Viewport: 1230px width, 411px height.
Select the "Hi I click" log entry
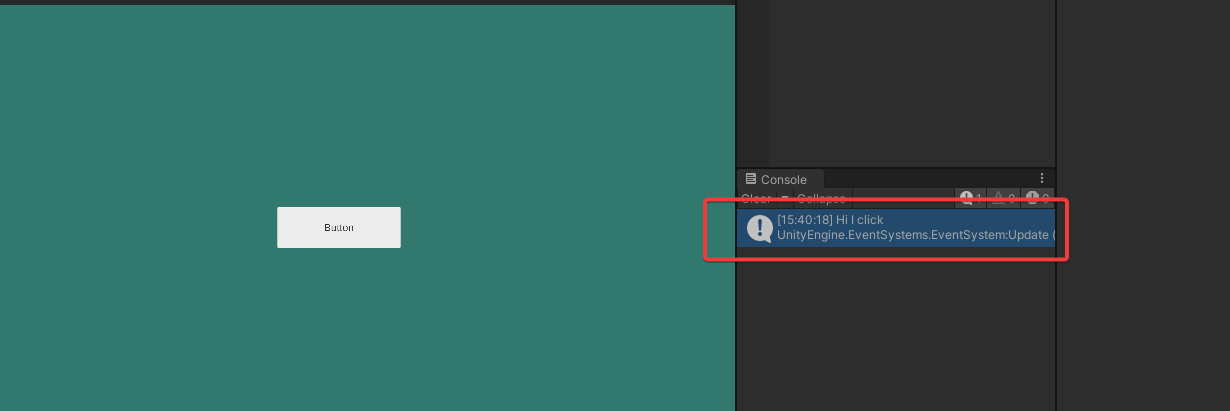pyautogui.click(x=896, y=227)
